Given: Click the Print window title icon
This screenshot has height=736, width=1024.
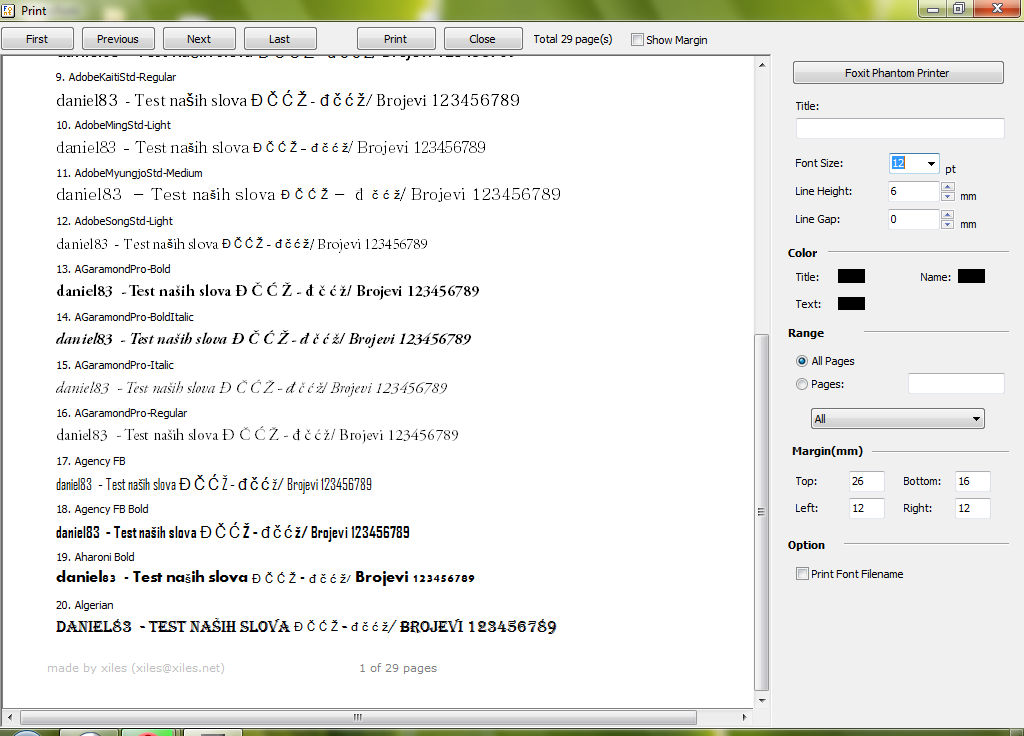Looking at the screenshot, I should pyautogui.click(x=8, y=10).
